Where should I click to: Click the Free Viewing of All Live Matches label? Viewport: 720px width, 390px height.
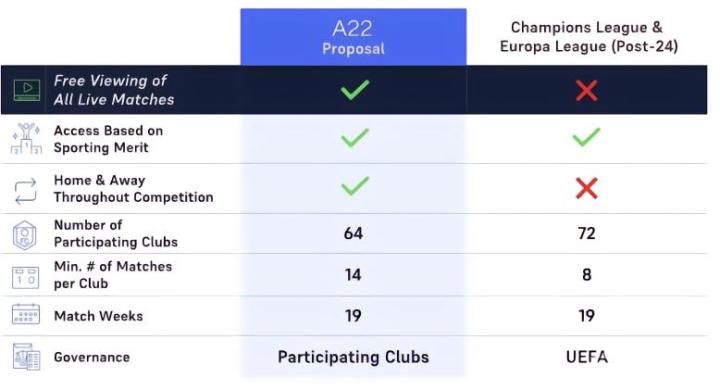point(114,90)
